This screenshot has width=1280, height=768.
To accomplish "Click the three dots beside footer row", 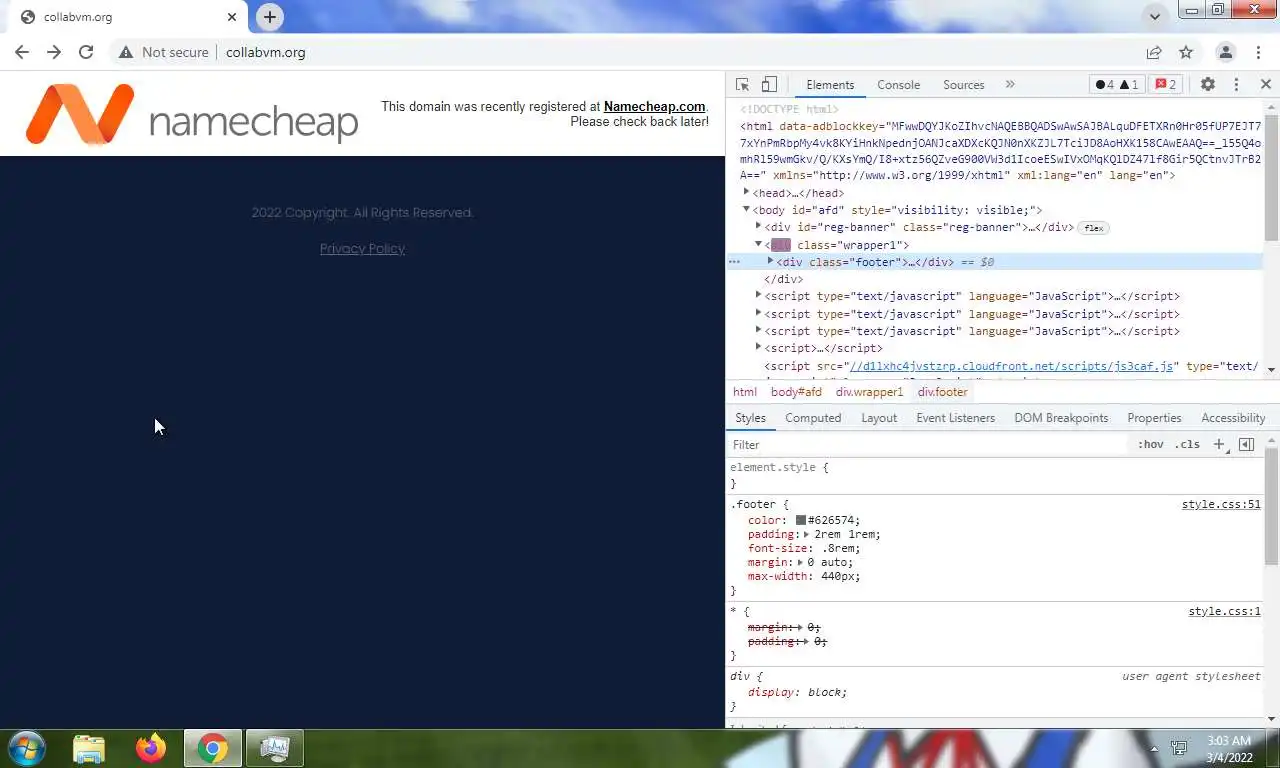I will pos(735,262).
